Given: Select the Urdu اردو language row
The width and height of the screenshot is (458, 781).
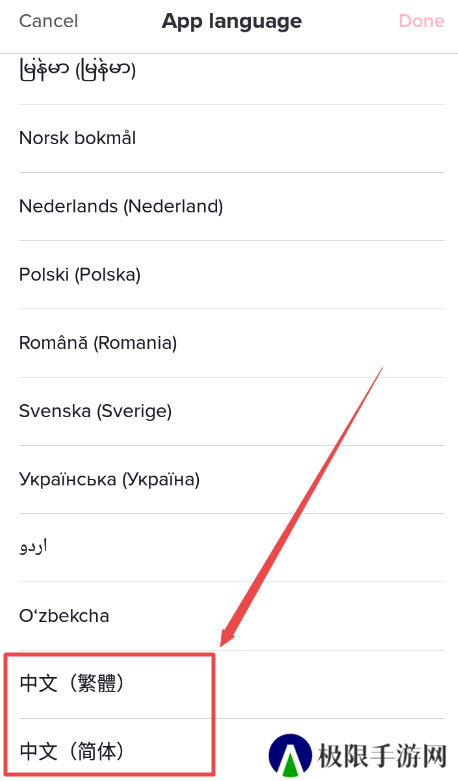Looking at the screenshot, I should tap(231, 547).
